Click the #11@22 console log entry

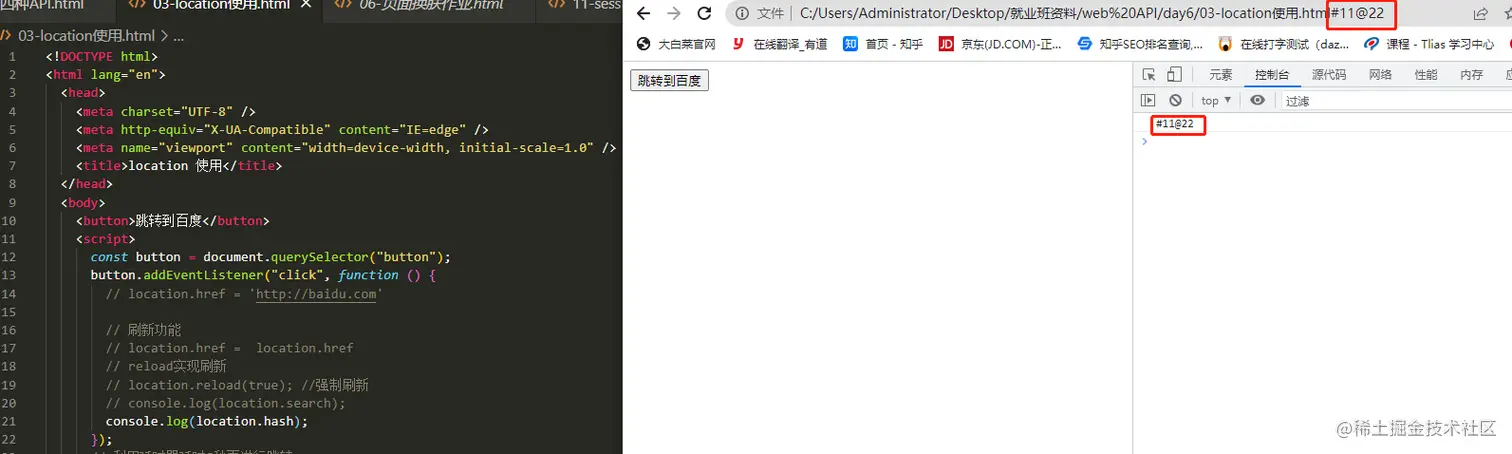pyautogui.click(x=1174, y=124)
